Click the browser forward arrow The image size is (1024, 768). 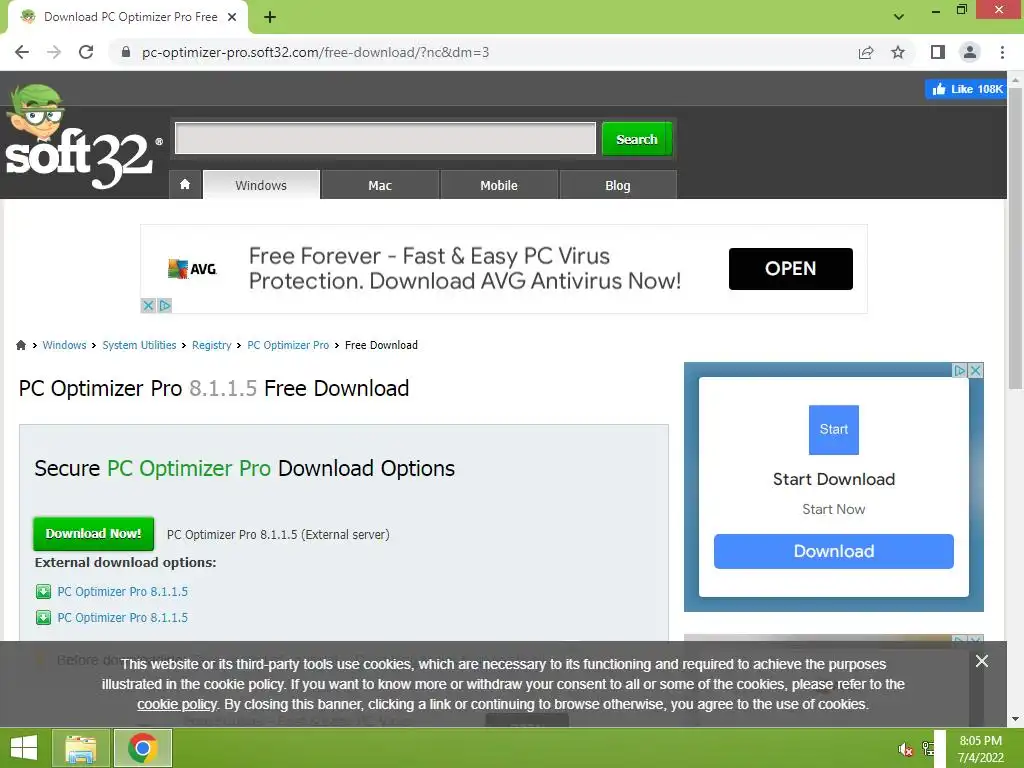tap(54, 52)
